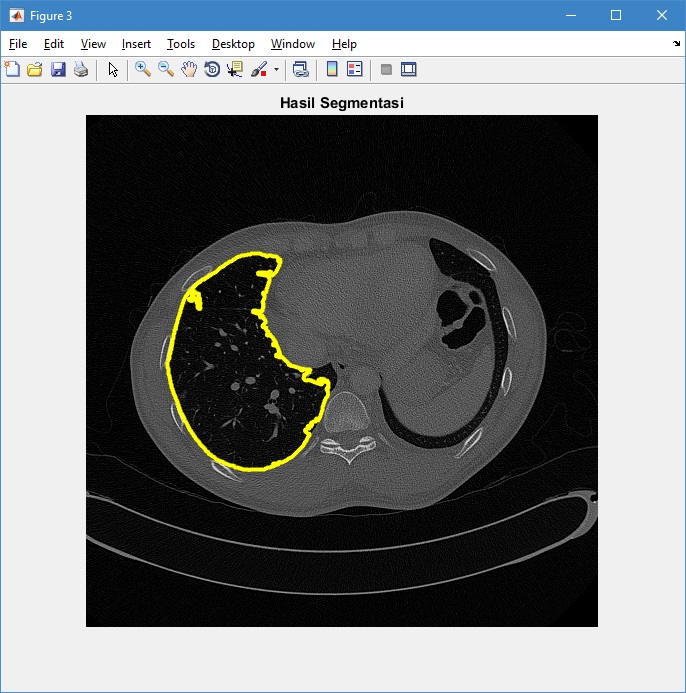
Task: Open the Tools menu
Action: point(181,44)
